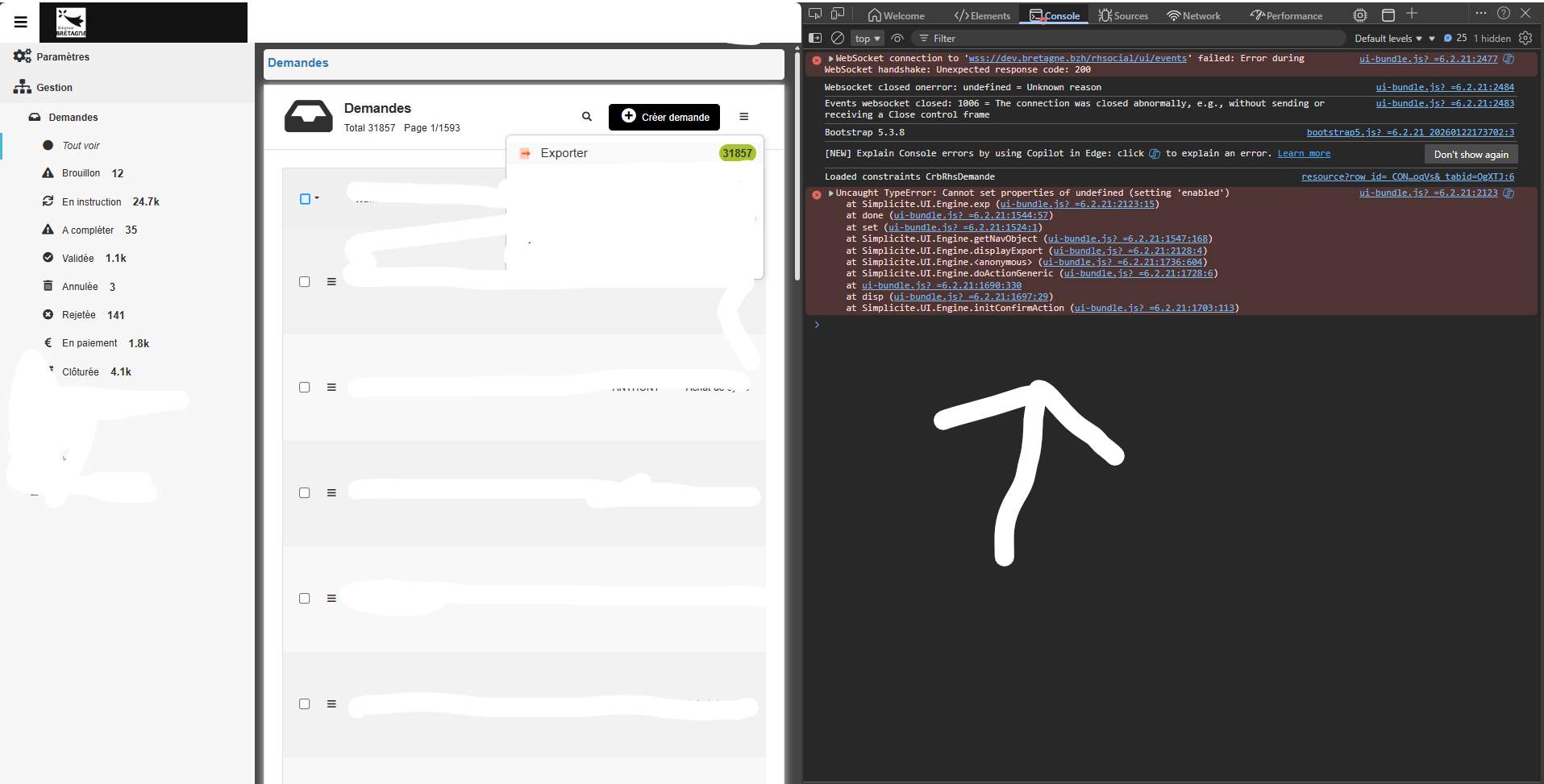Toggle the main navigation hamburger icon
This screenshot has width=1544, height=784.
point(21,22)
